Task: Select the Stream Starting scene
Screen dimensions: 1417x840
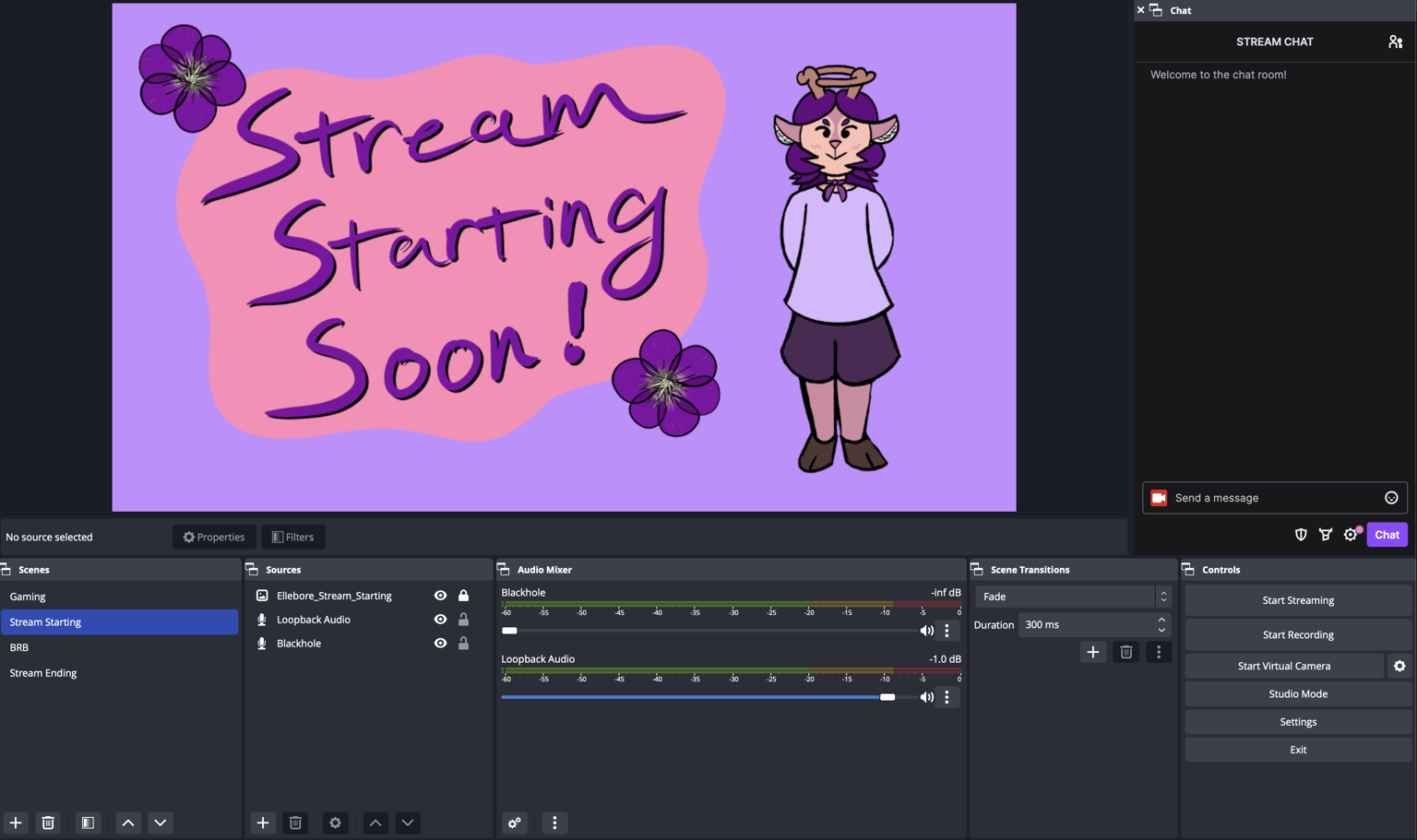Action: tap(120, 622)
